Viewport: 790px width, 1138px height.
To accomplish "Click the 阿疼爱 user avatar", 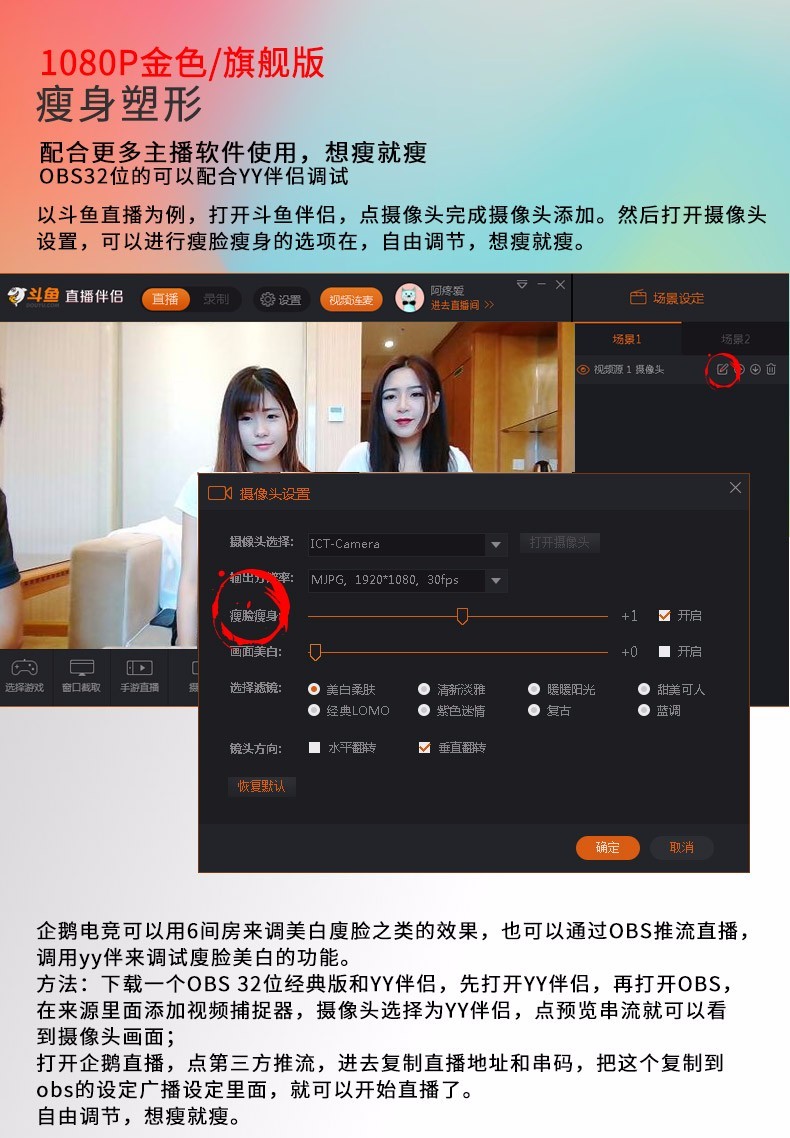I will tap(409, 298).
